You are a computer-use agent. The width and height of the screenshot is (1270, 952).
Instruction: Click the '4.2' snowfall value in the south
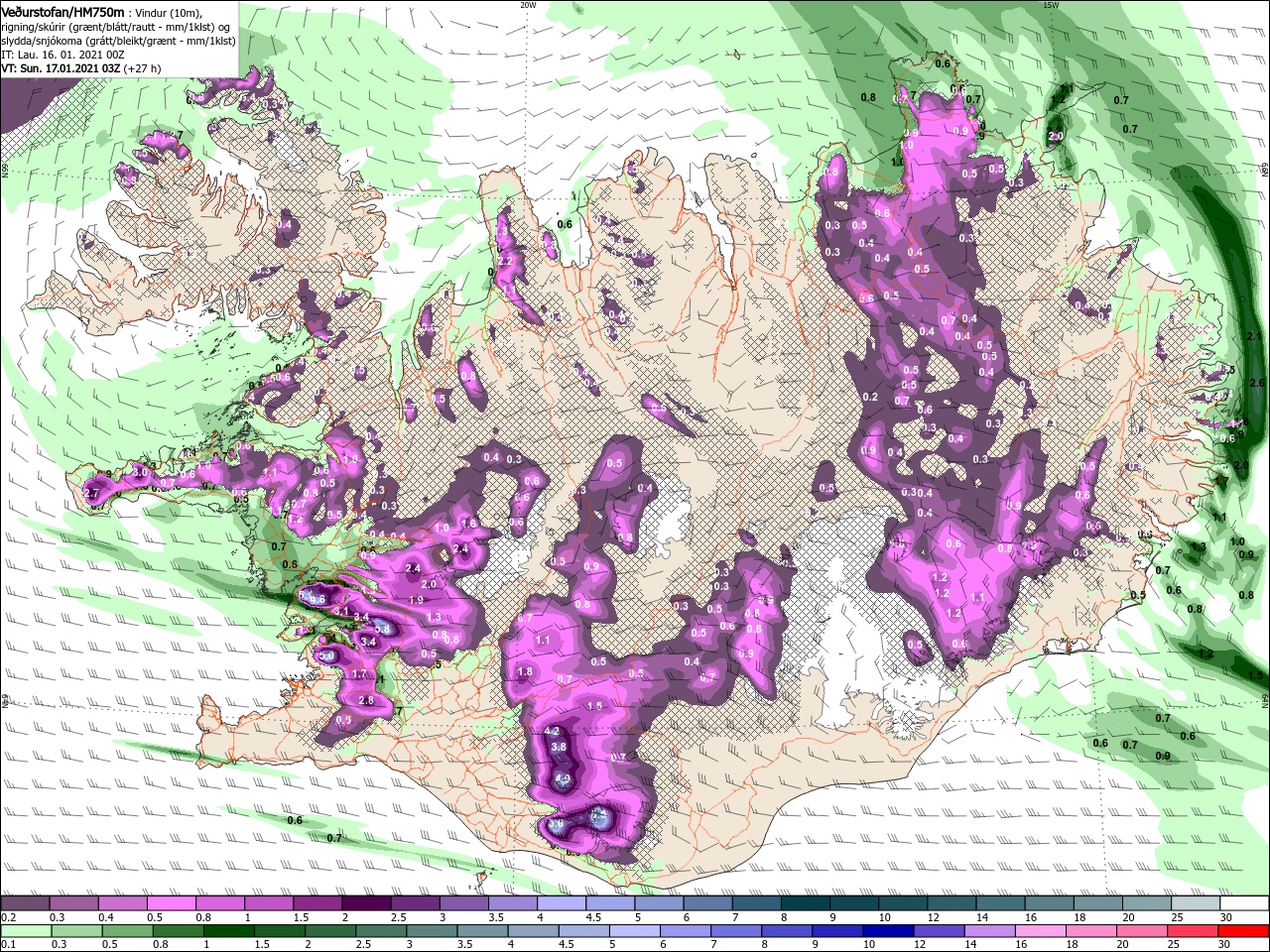pyautogui.click(x=554, y=731)
